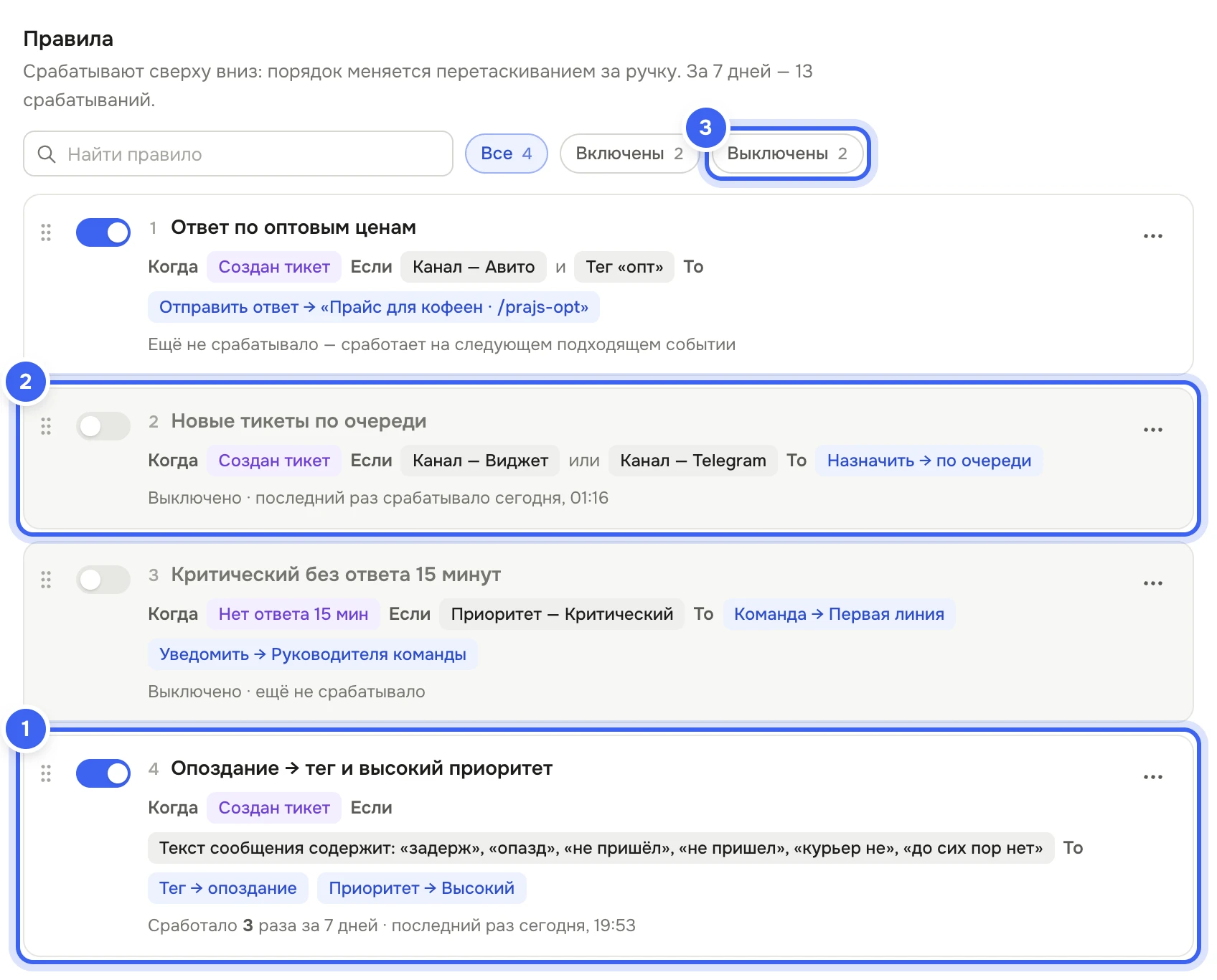The width and height of the screenshot is (1217, 980).
Task: Enable the rule «Критический без ответа 15 минут»
Action: coord(103,580)
